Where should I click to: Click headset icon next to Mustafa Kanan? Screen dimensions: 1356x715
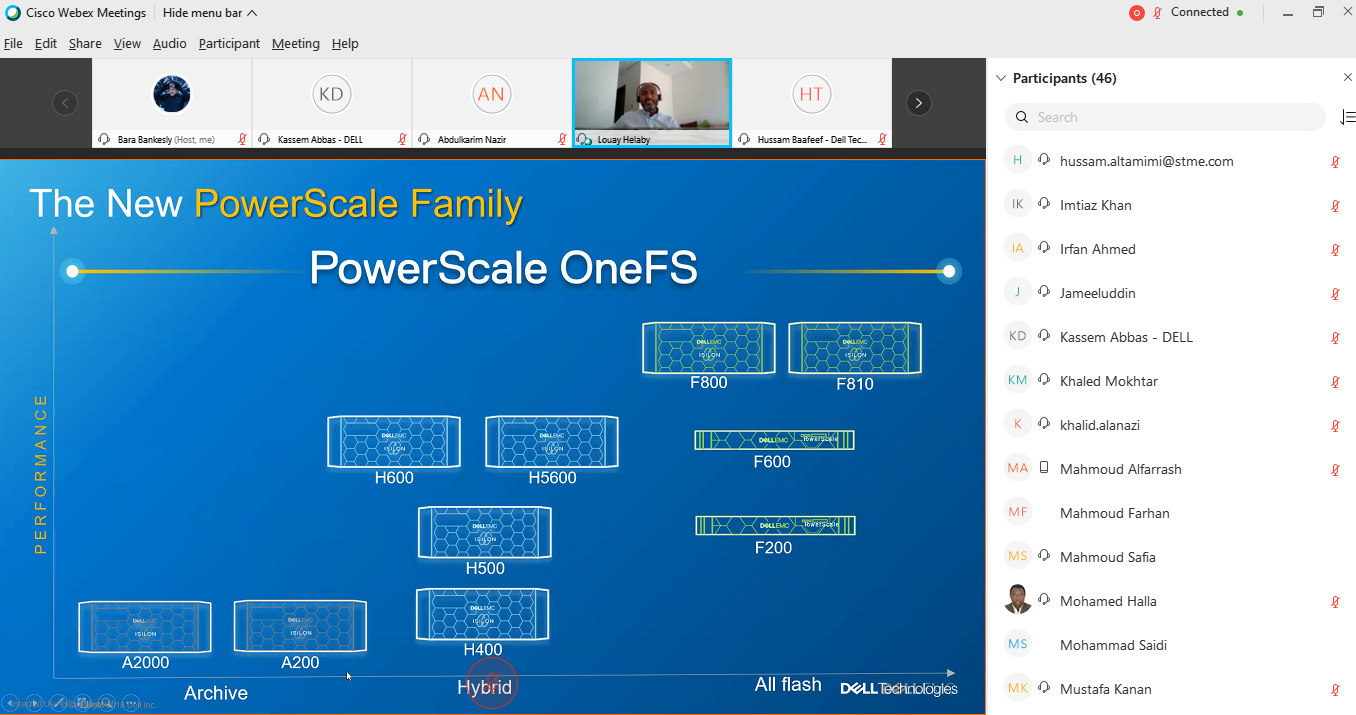1044,689
